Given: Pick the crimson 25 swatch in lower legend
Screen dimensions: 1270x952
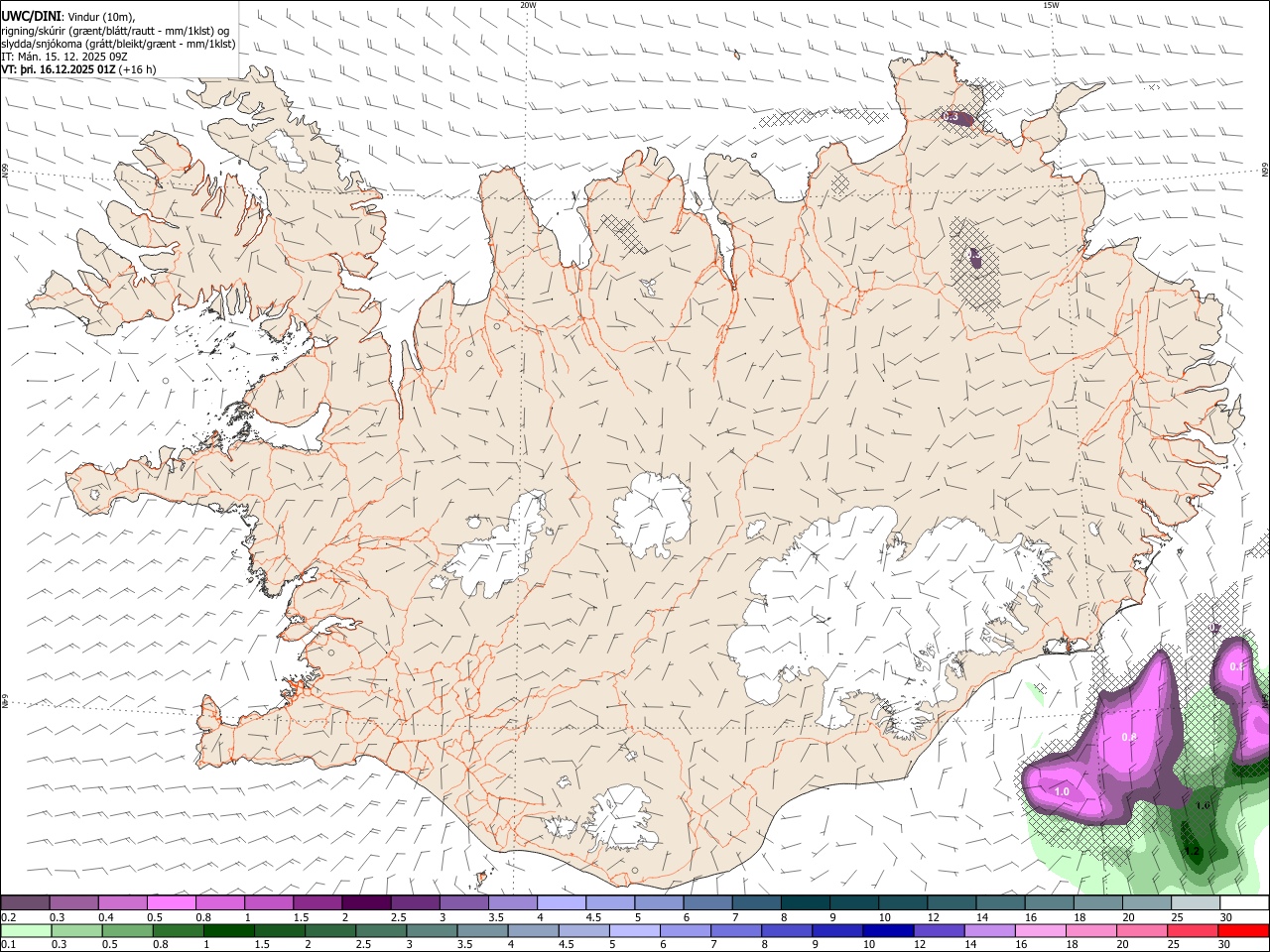Looking at the screenshot, I should pos(1192,931).
